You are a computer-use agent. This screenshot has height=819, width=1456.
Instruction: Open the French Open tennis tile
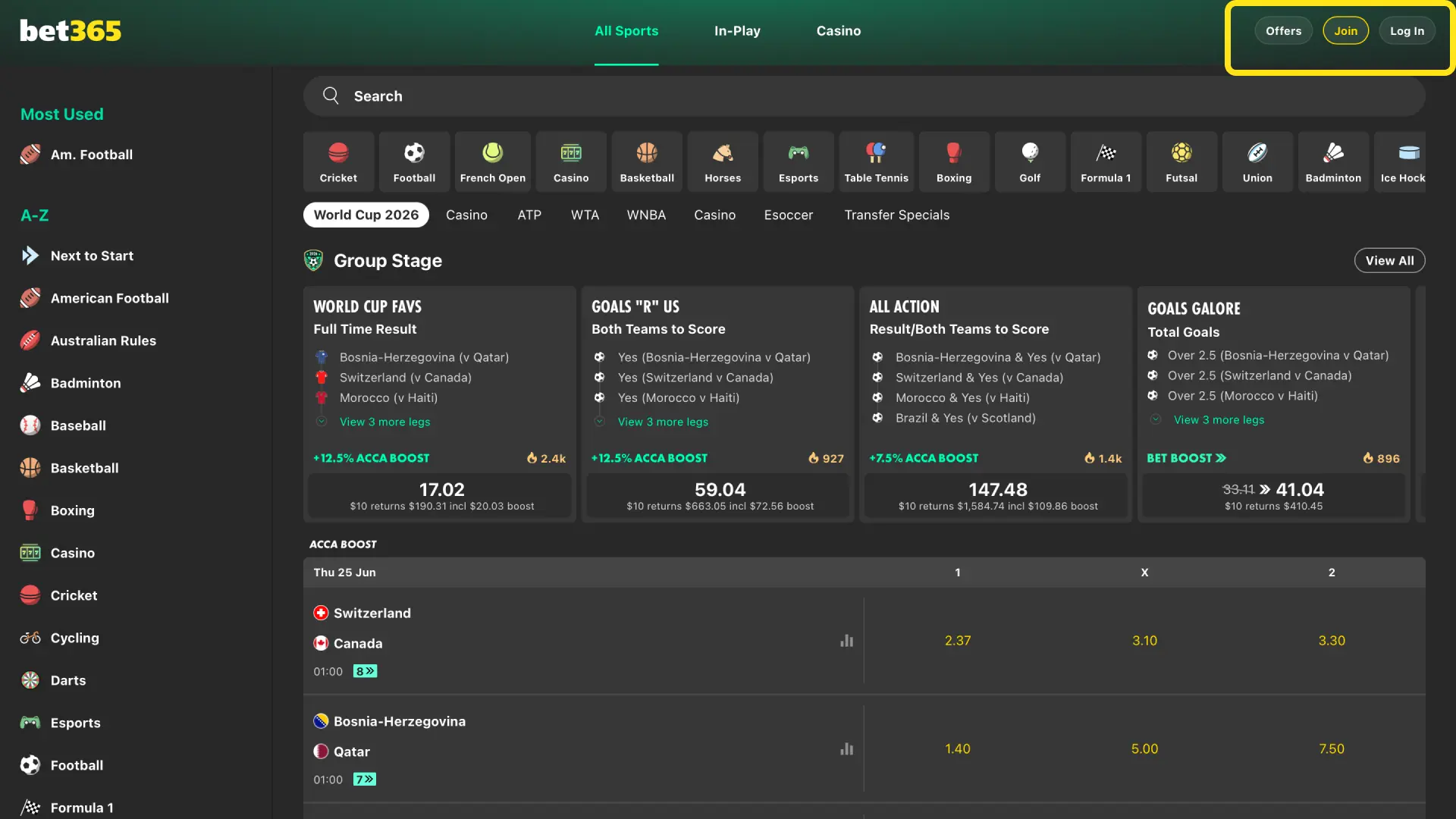[x=493, y=162]
